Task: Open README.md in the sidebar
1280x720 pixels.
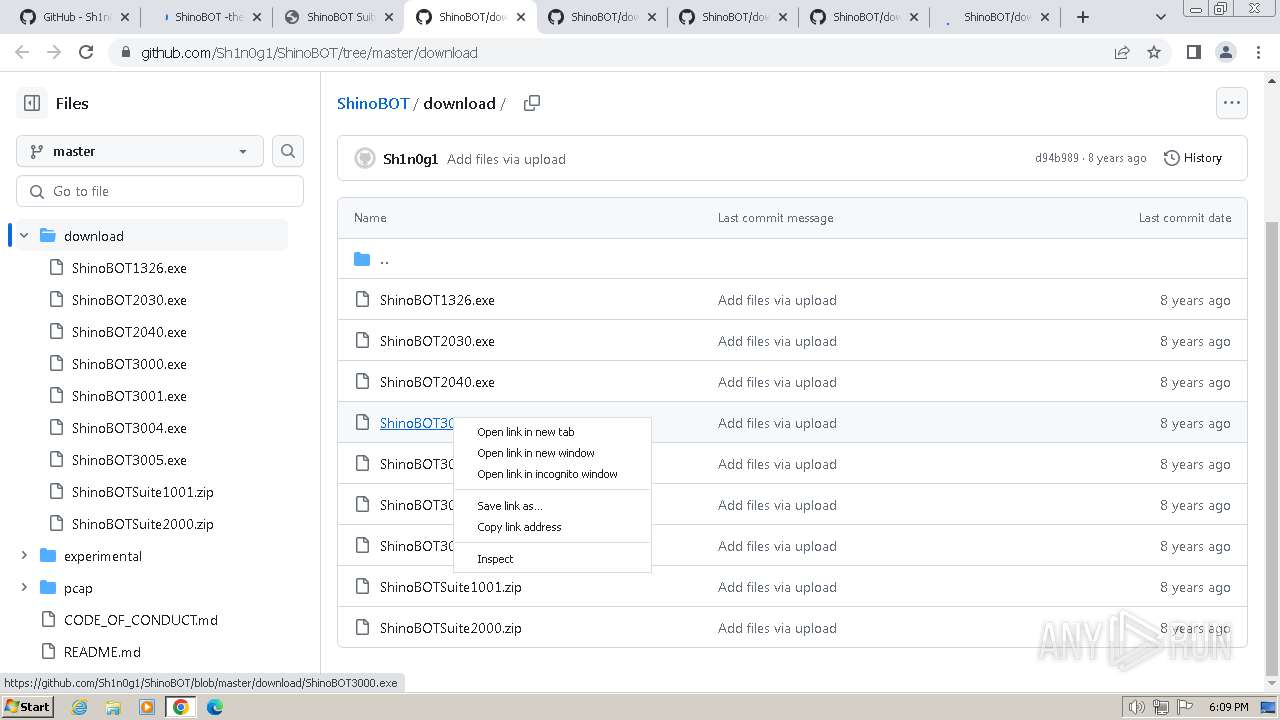Action: coord(102,652)
